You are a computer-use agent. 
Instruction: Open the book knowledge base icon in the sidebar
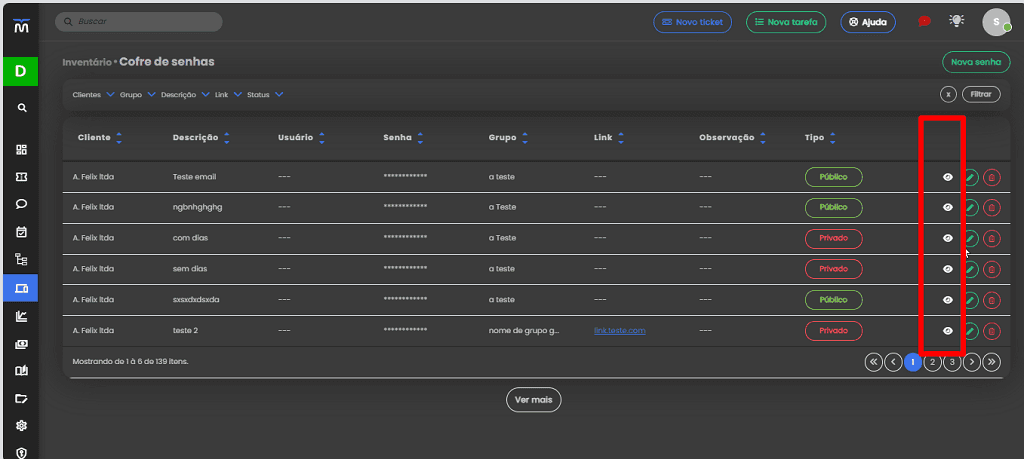(x=22, y=371)
